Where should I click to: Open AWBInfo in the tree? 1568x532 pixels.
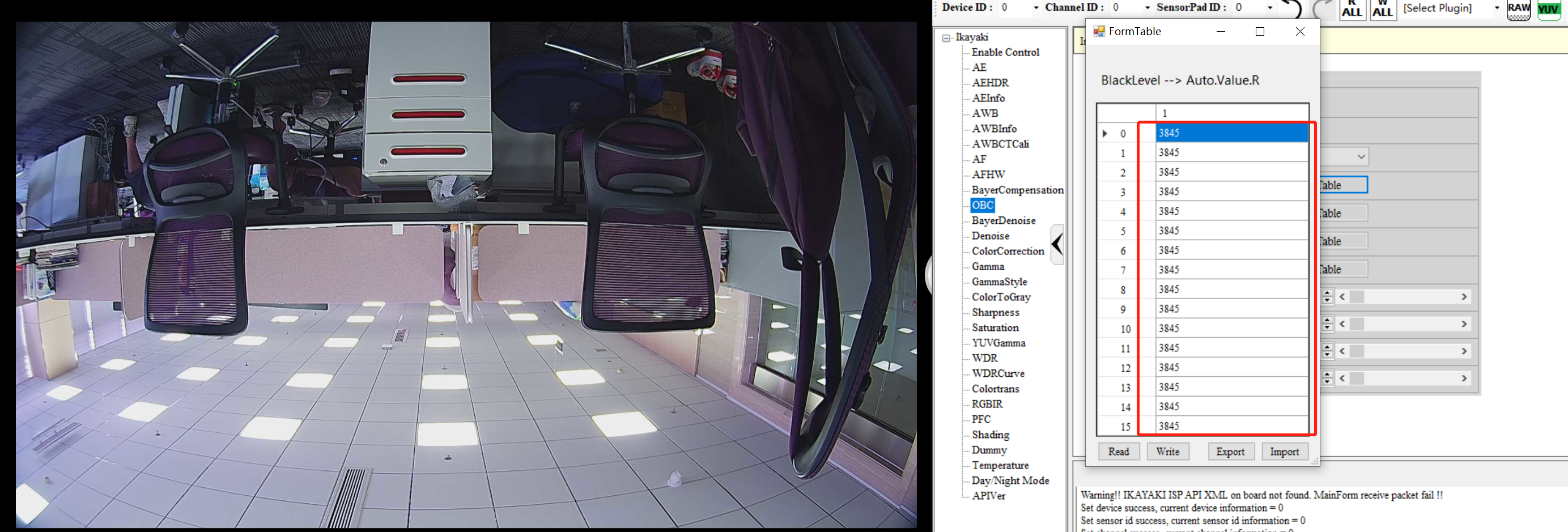coord(994,129)
